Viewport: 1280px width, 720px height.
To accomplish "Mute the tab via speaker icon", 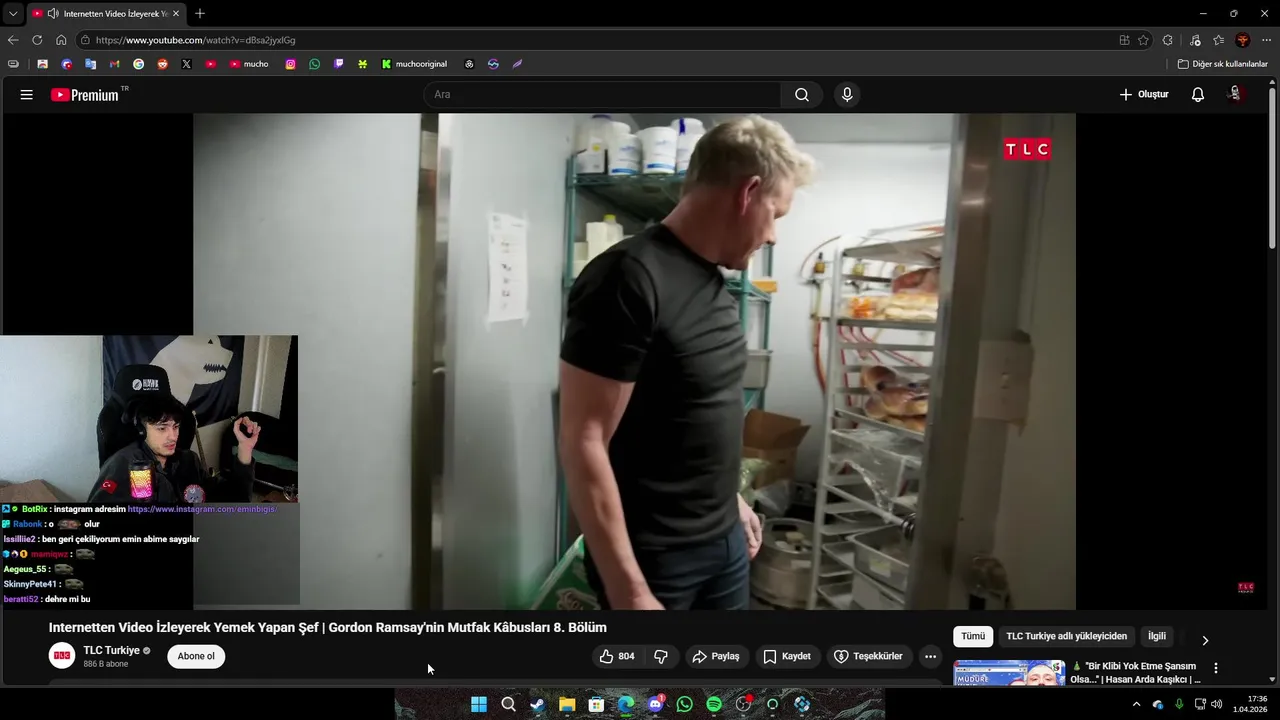I will (52, 14).
